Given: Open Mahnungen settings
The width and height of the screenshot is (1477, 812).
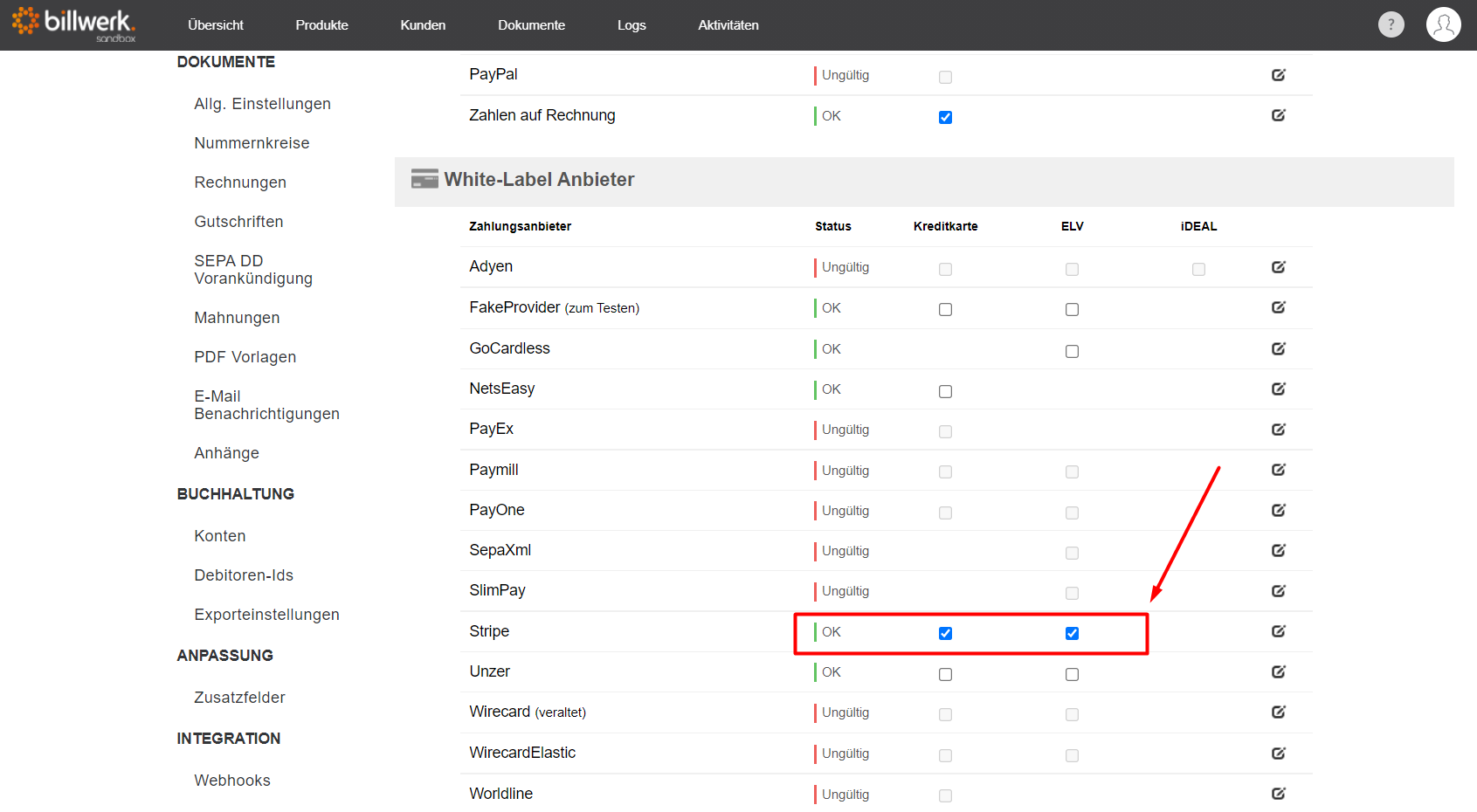Looking at the screenshot, I should pos(237,318).
